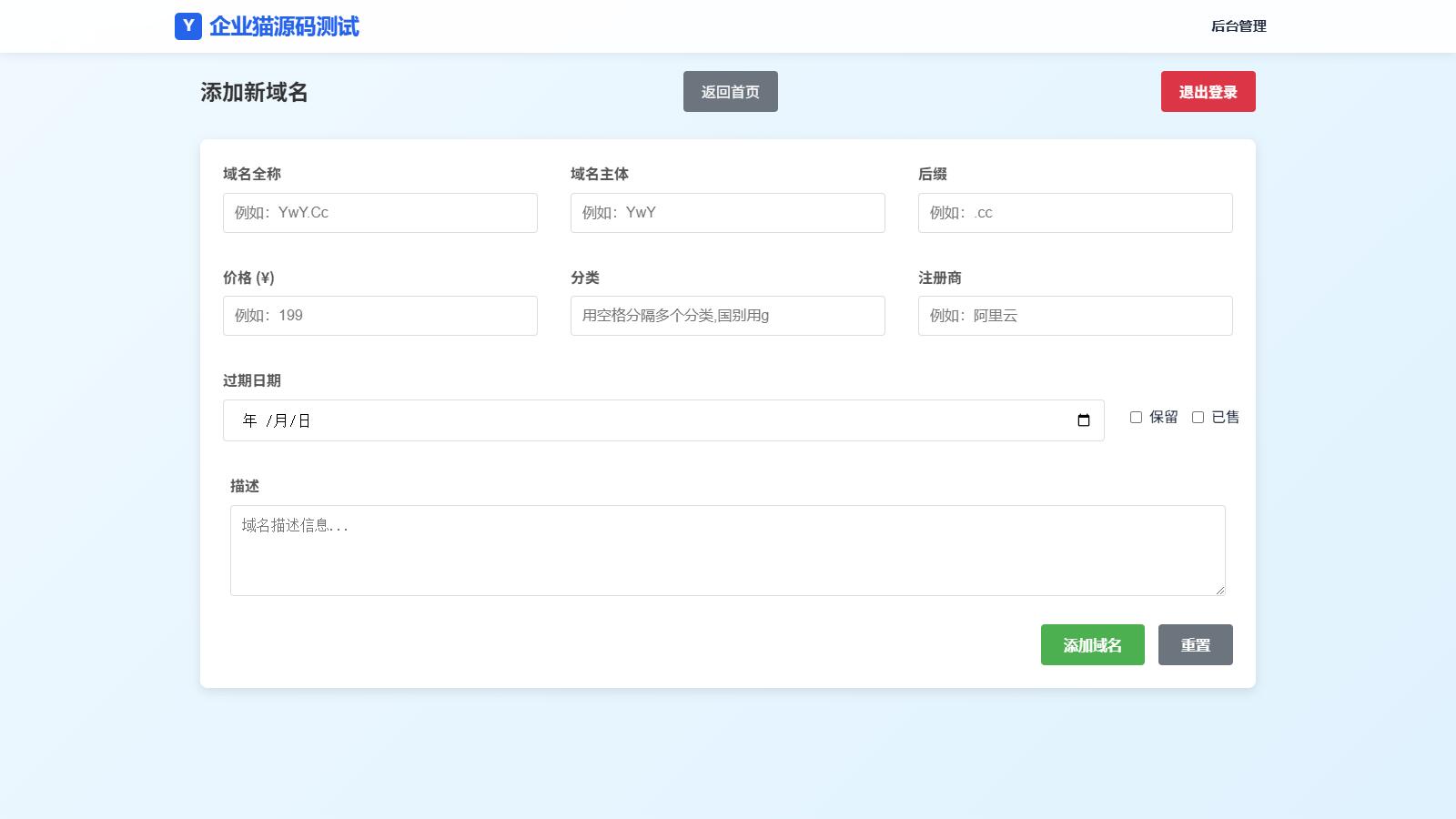This screenshot has width=1456, height=819.
Task: Open the calendar picker icon
Action: coord(1083,420)
